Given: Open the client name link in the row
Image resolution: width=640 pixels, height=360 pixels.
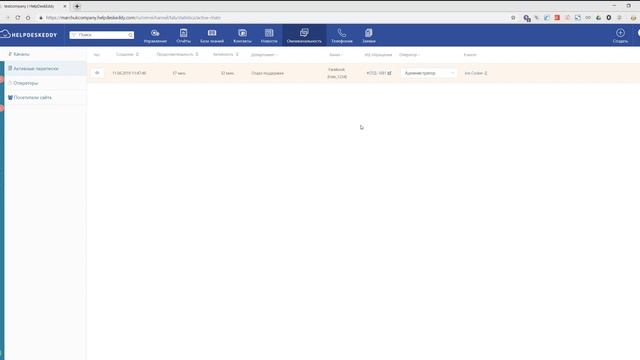Looking at the screenshot, I should pyautogui.click(x=473, y=73).
